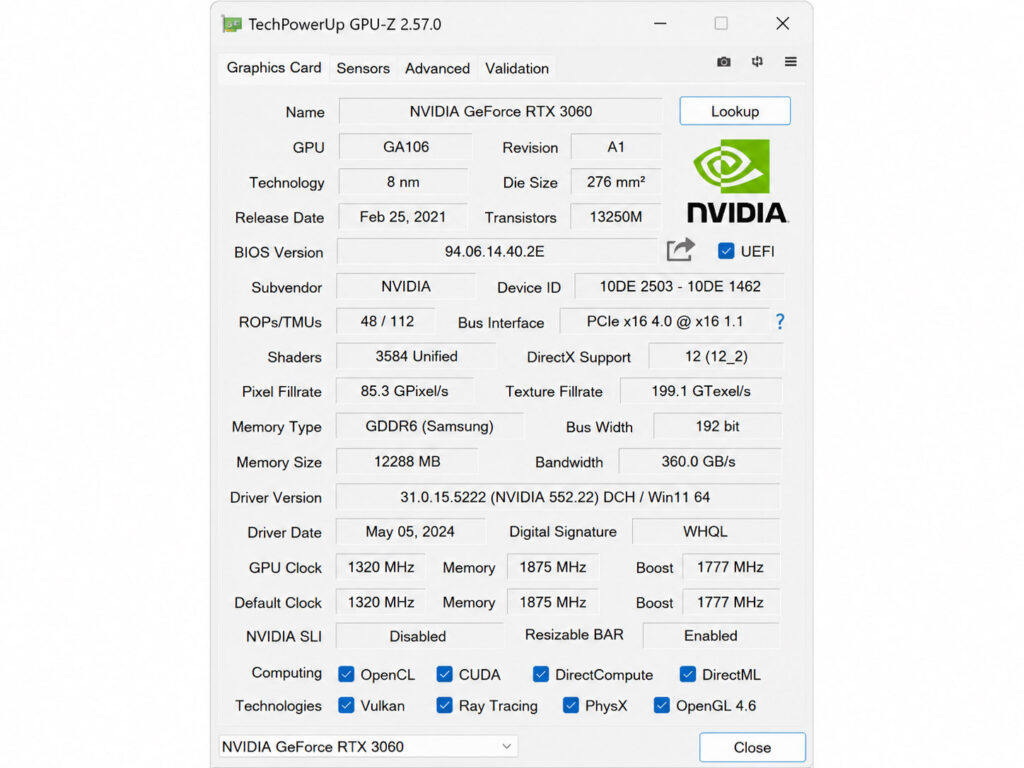Click the ROPs/TMUs field 48 / 112
This screenshot has width=1024, height=768.
click(387, 321)
